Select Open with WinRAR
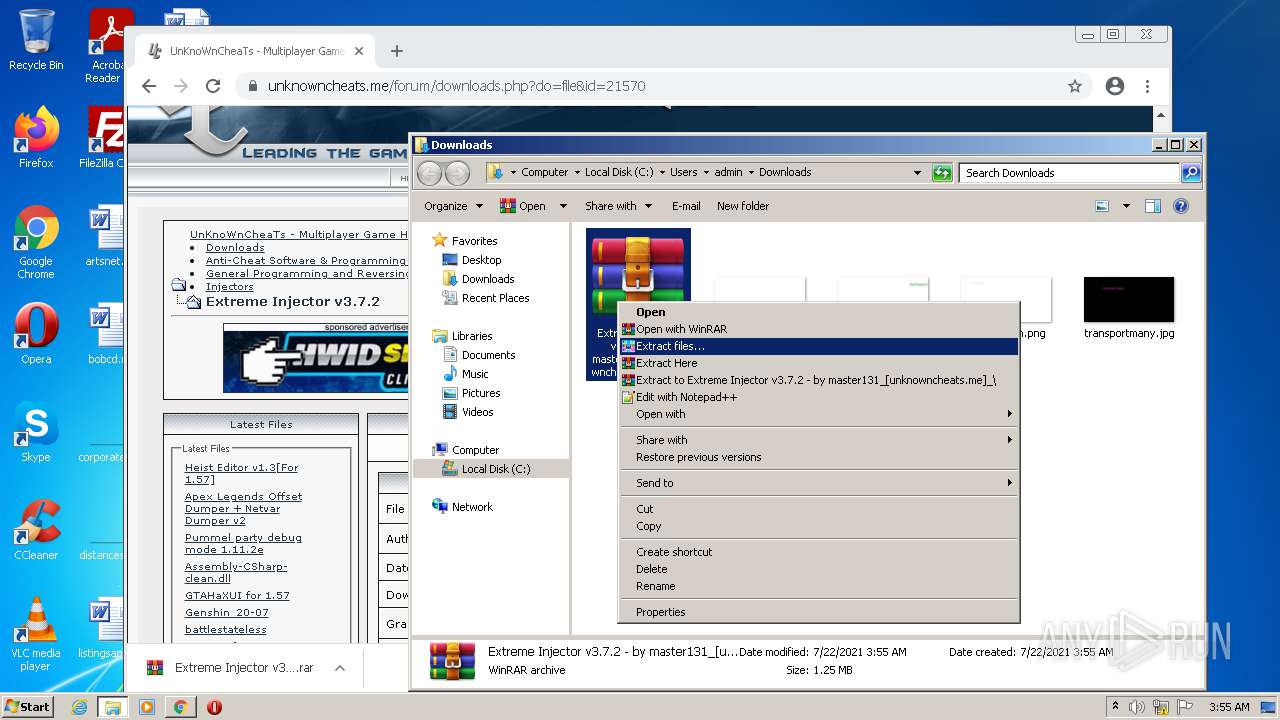 tap(818, 329)
